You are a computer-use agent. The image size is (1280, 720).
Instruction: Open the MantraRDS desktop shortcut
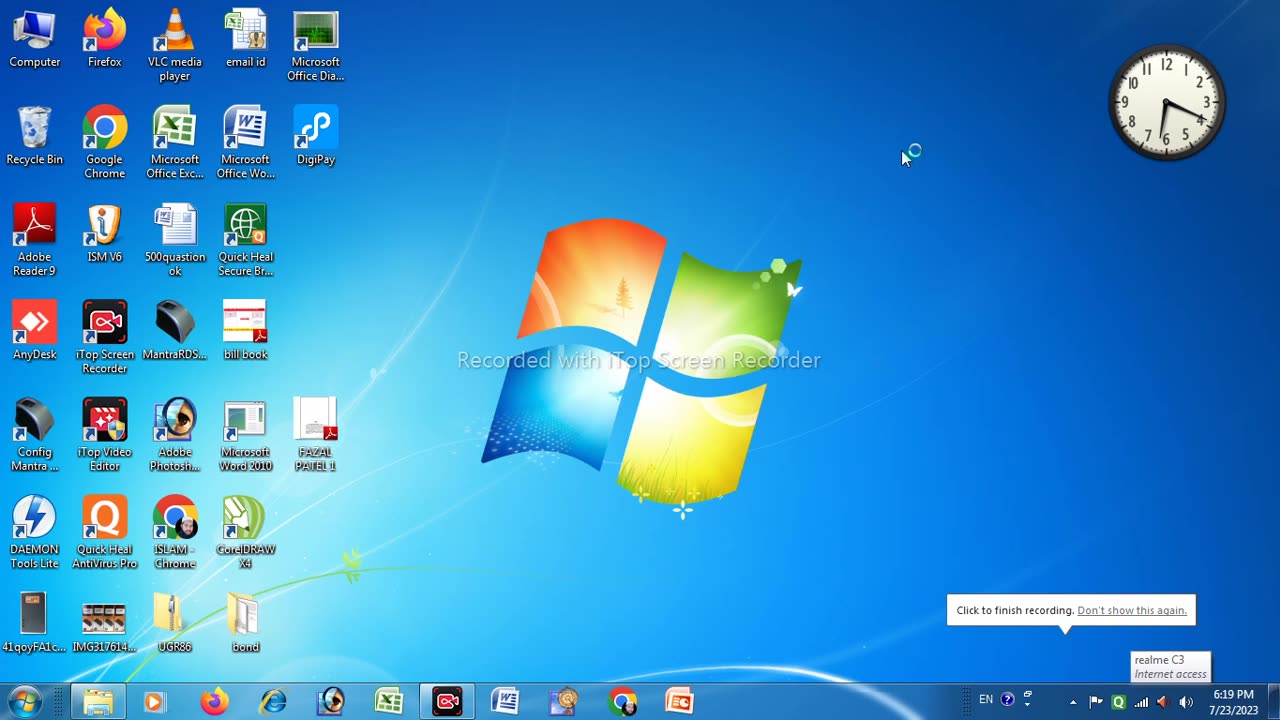(x=175, y=332)
